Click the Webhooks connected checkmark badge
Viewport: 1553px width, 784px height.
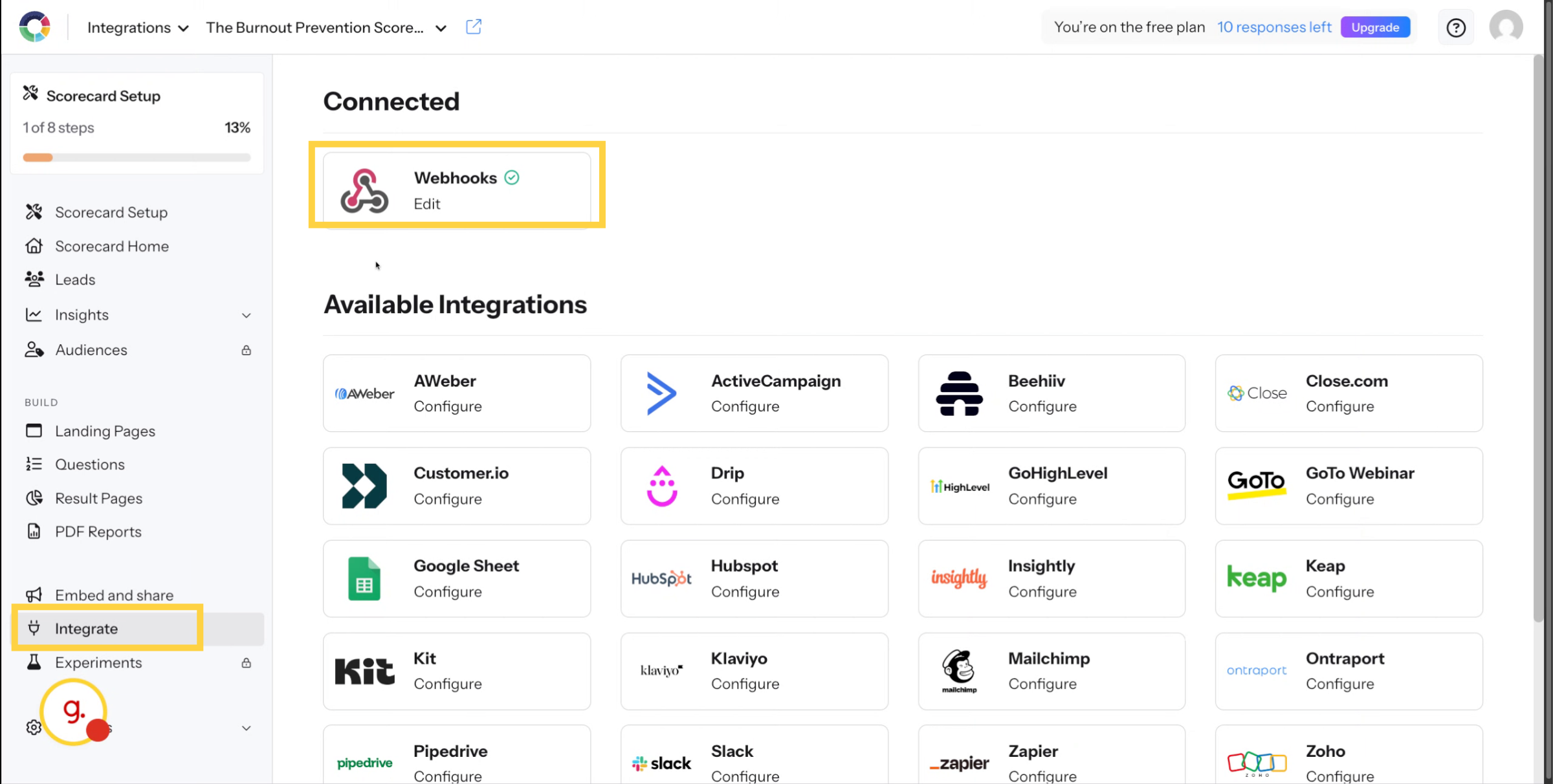[x=512, y=177]
